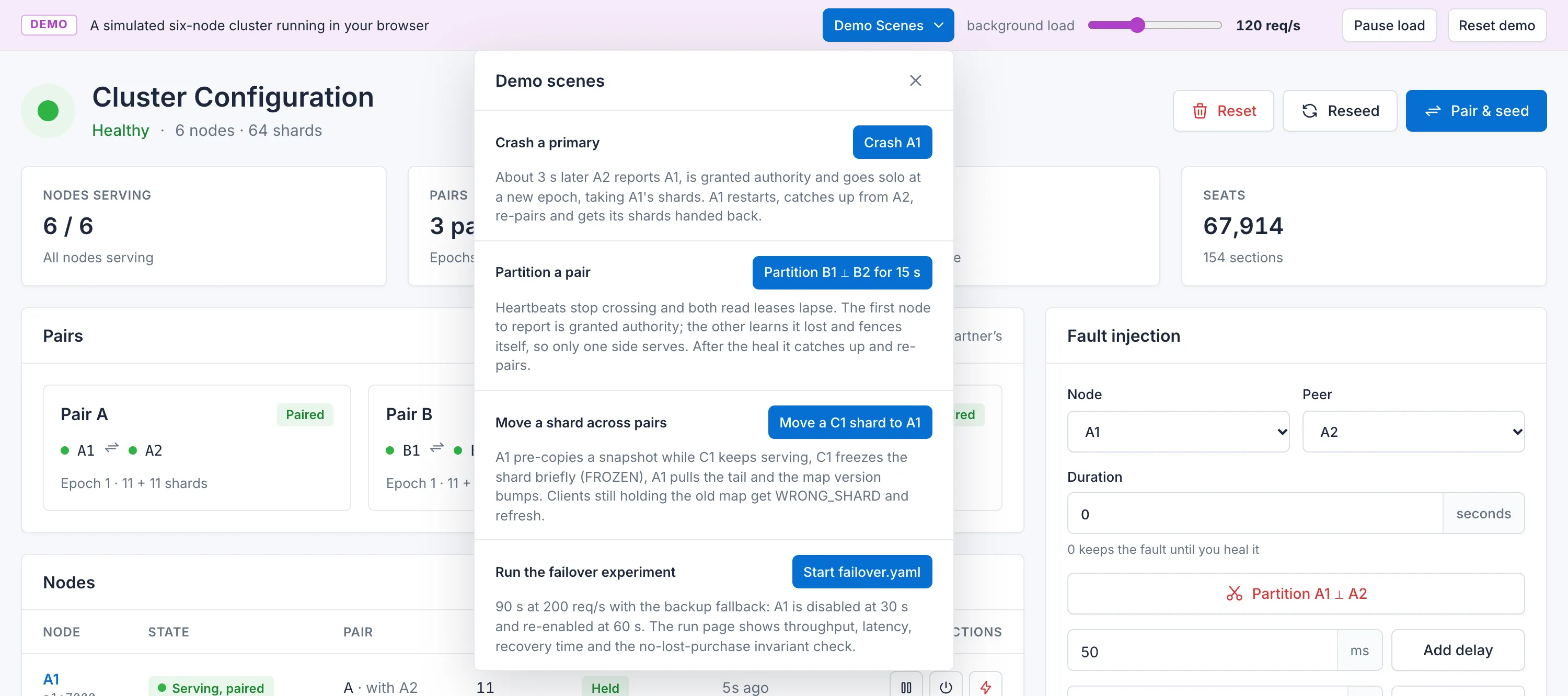Click the Paired badge on Pair A

click(304, 414)
